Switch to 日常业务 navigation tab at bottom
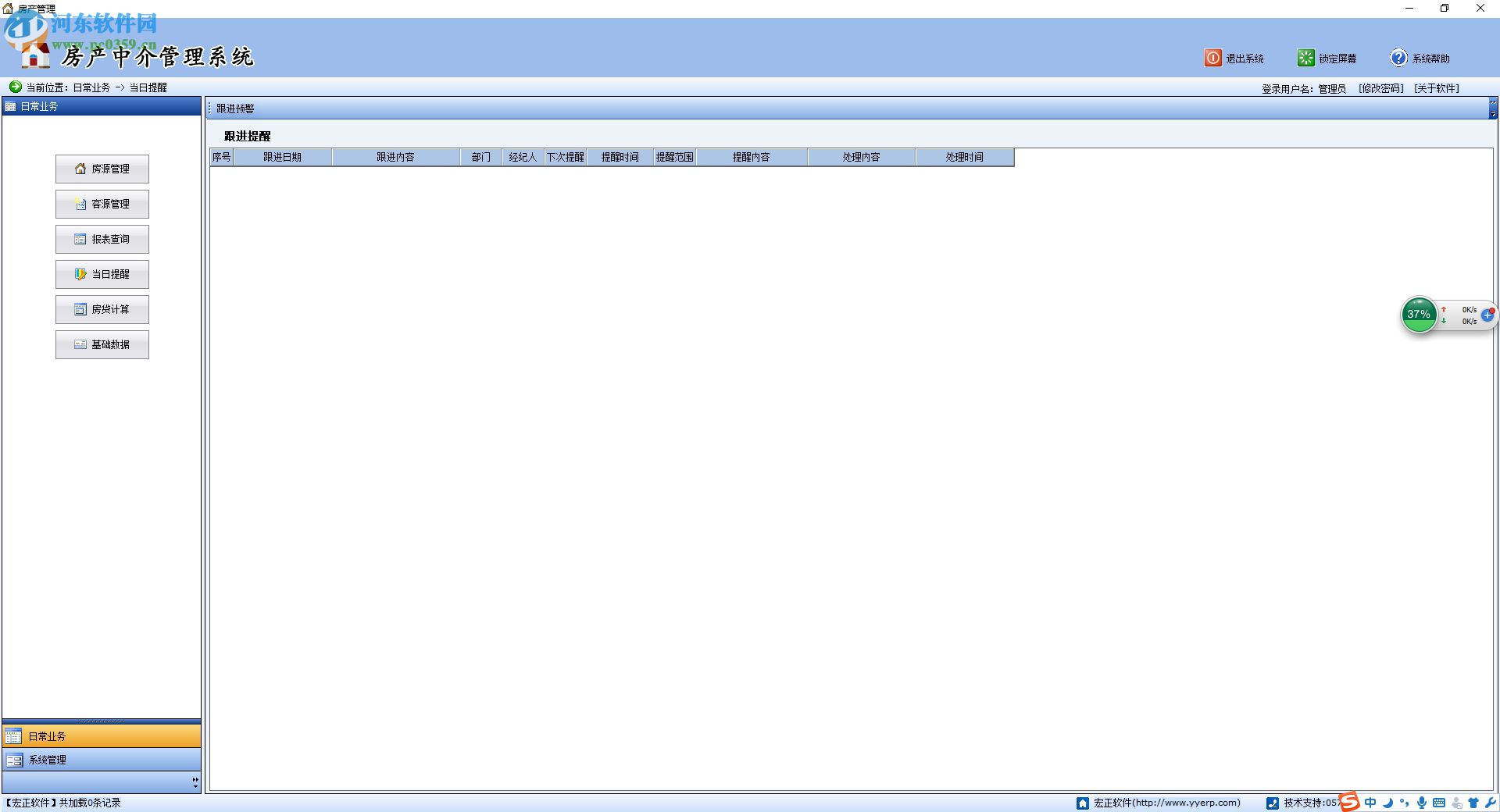 102,736
